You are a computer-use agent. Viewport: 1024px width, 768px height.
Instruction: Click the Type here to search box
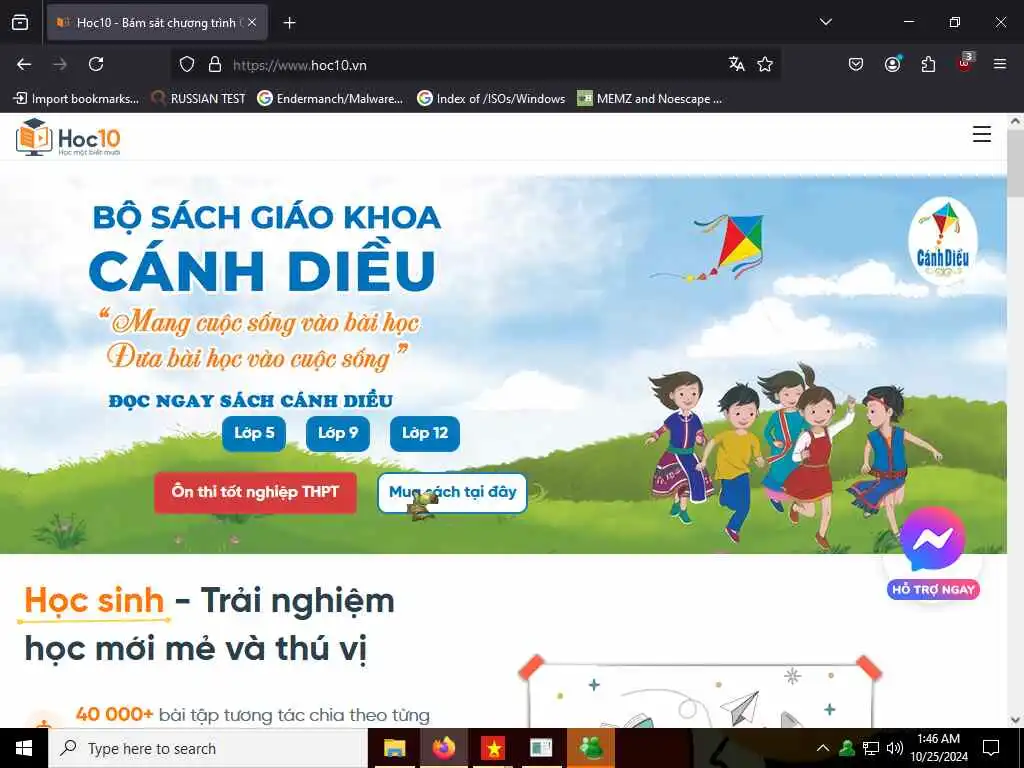tap(208, 748)
